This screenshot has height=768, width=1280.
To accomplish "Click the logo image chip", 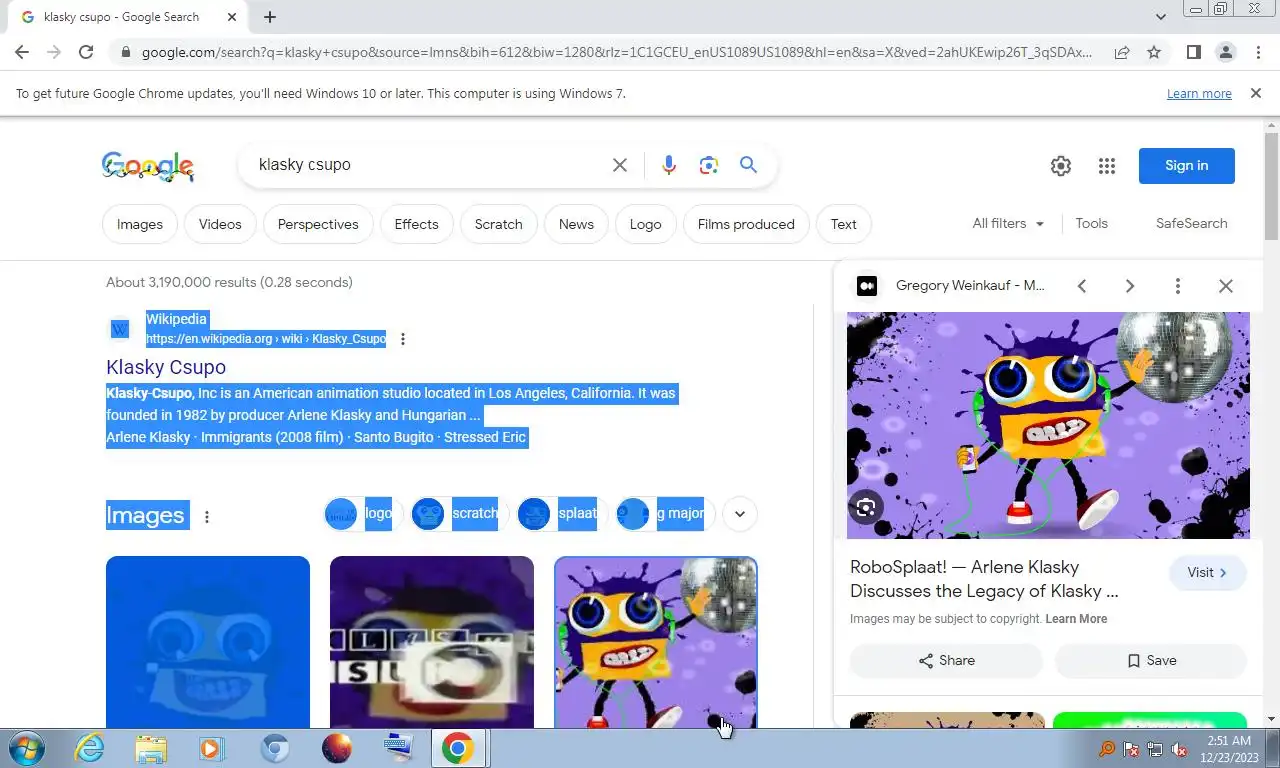I will (x=363, y=514).
